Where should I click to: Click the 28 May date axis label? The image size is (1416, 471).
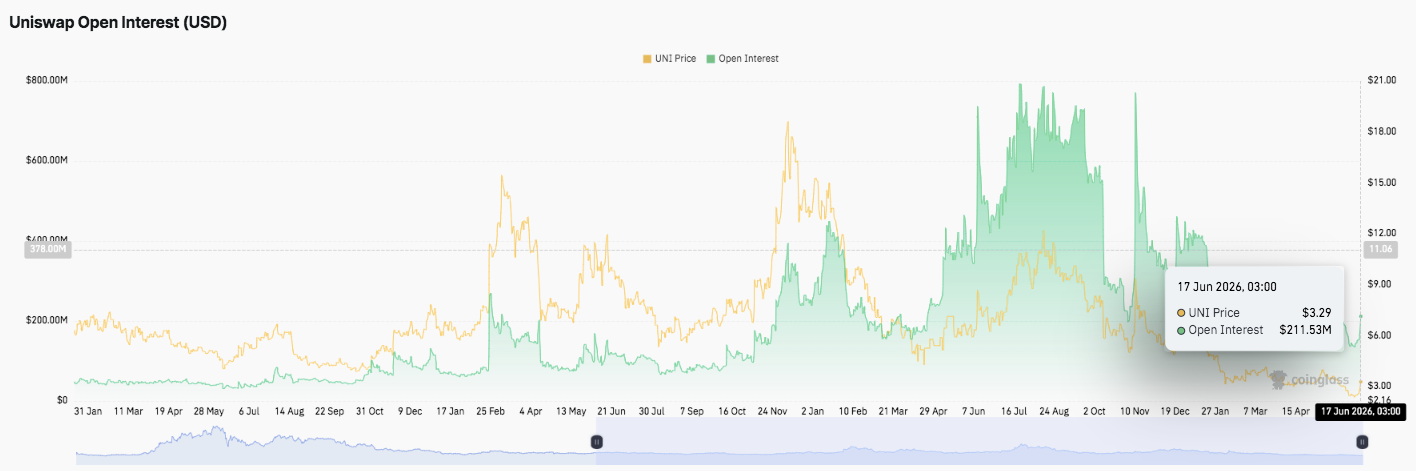pos(209,411)
